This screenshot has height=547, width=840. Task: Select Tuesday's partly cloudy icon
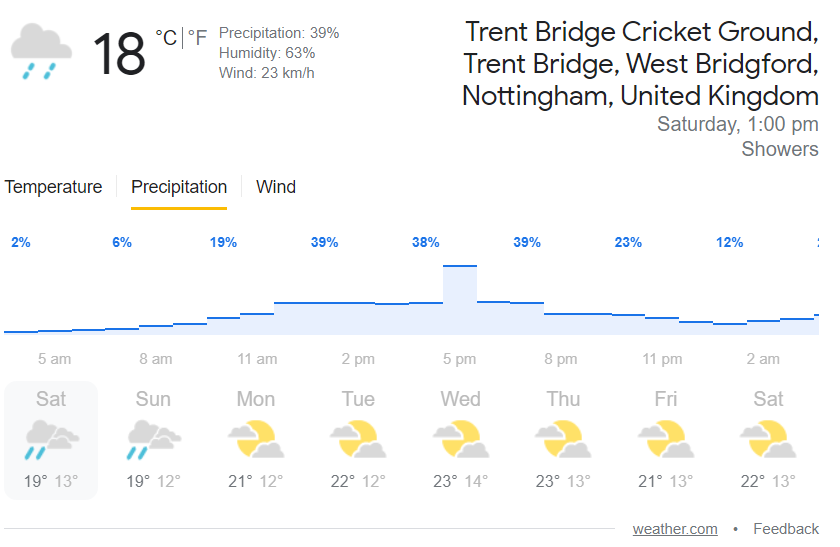pyautogui.click(x=358, y=440)
